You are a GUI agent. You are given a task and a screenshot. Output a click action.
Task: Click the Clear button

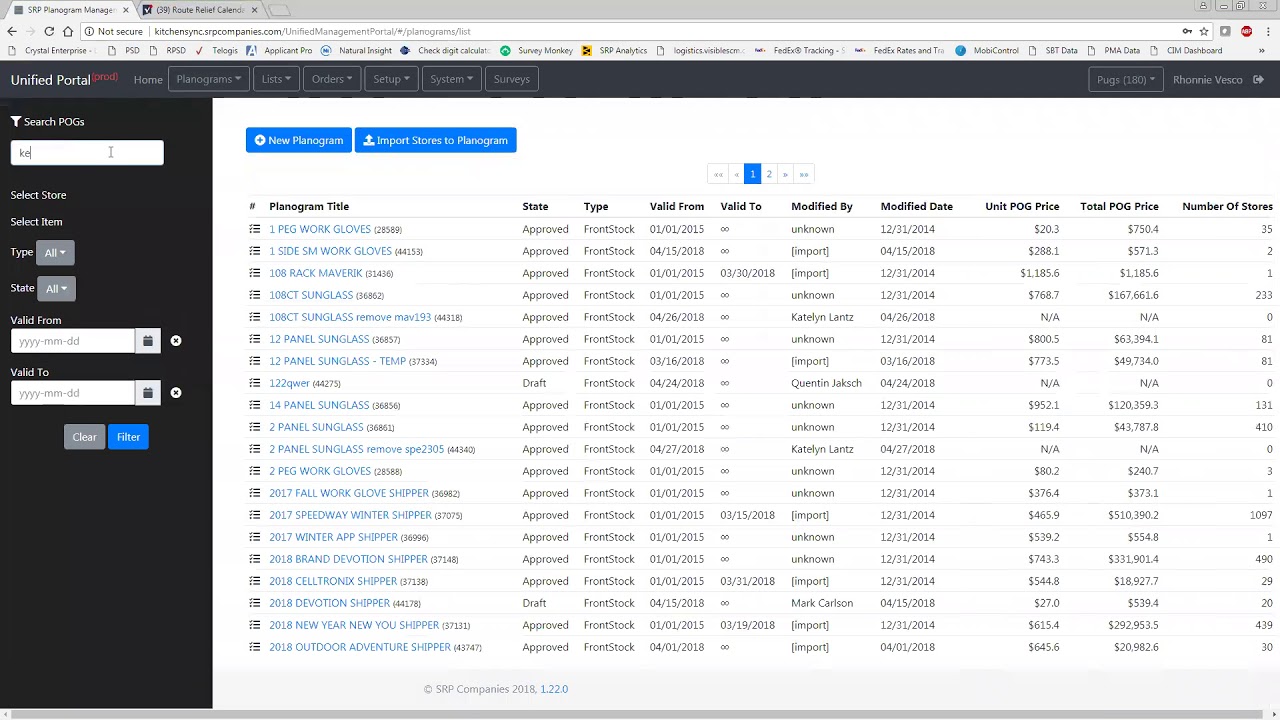84,437
